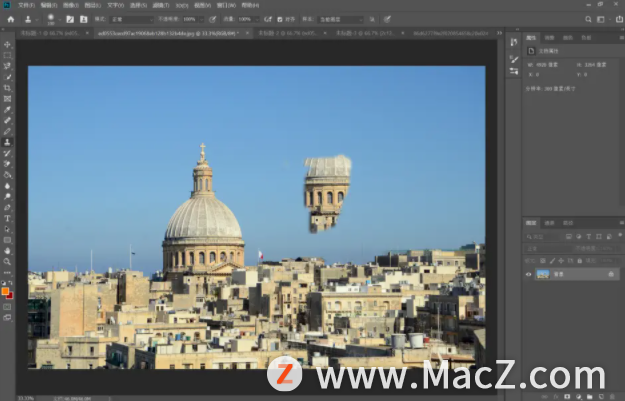Select the Background layer thumbnail
Screen dimensions: 625x401
pyautogui.click(x=543, y=274)
